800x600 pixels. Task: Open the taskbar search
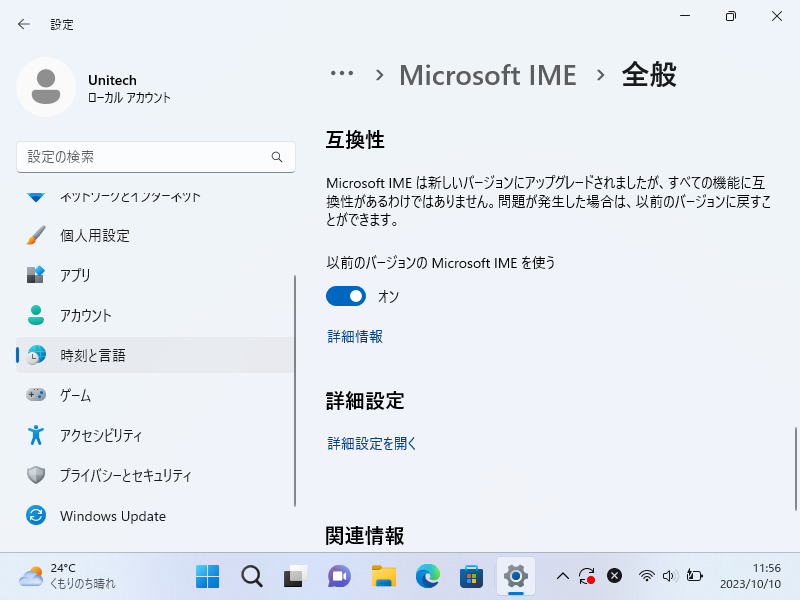pyautogui.click(x=252, y=577)
